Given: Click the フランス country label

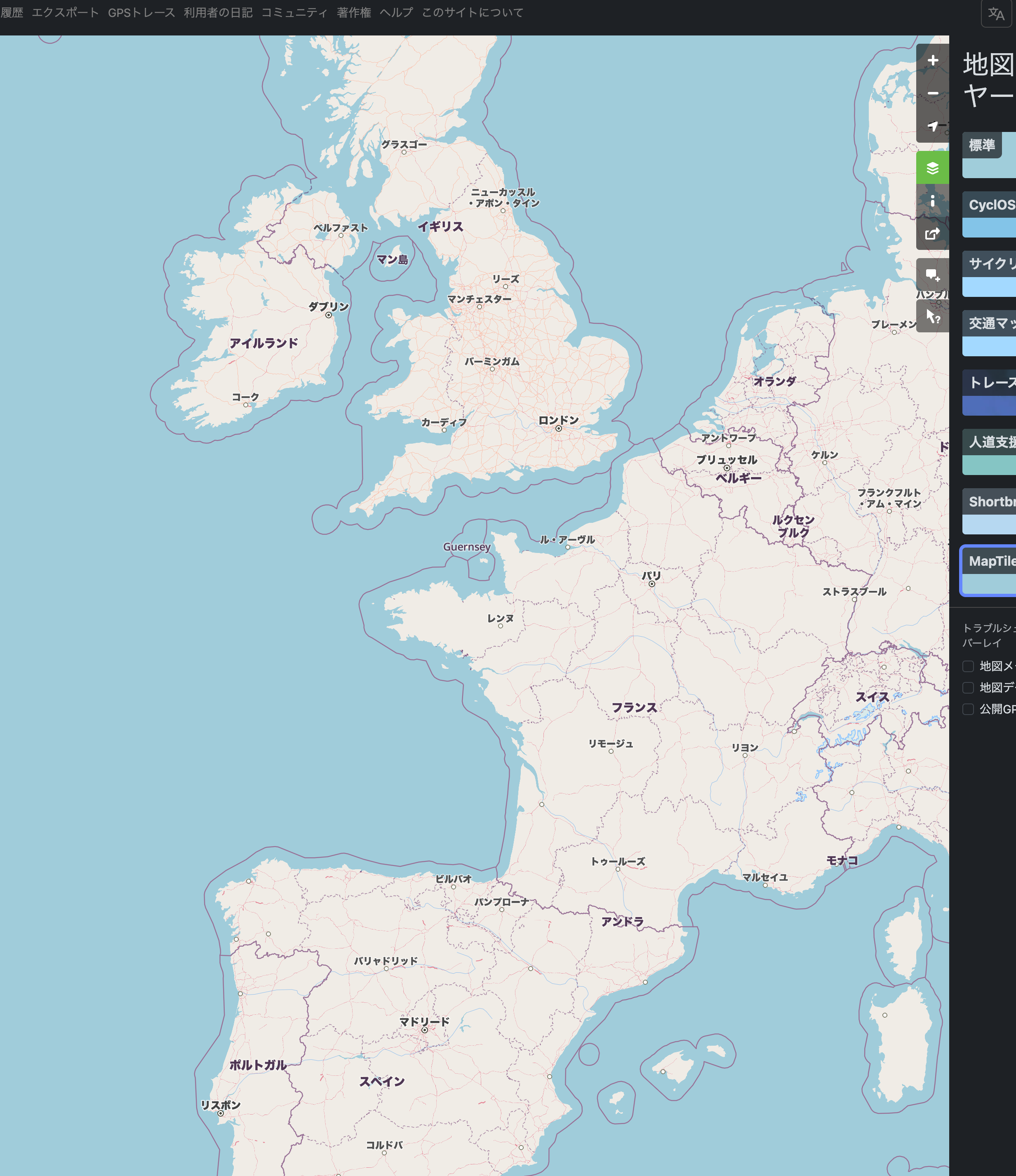Looking at the screenshot, I should pos(635,708).
